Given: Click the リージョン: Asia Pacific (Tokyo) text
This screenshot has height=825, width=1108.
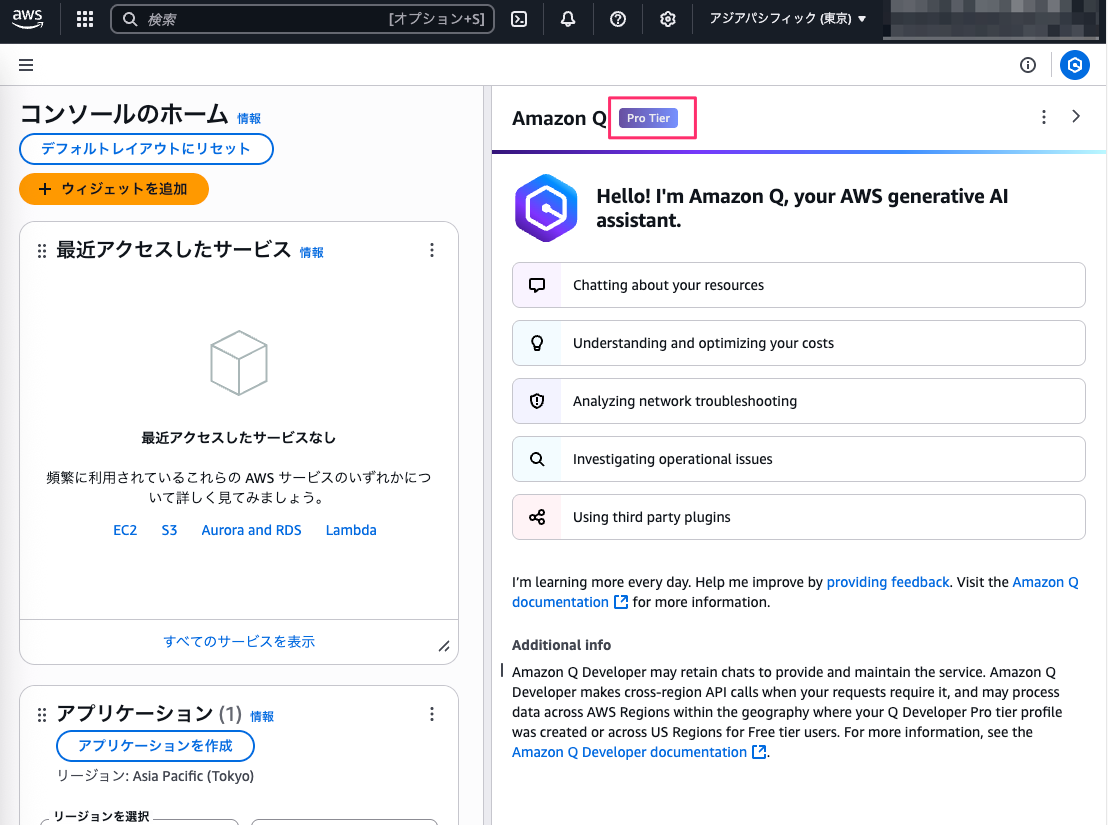Looking at the screenshot, I should [x=155, y=776].
